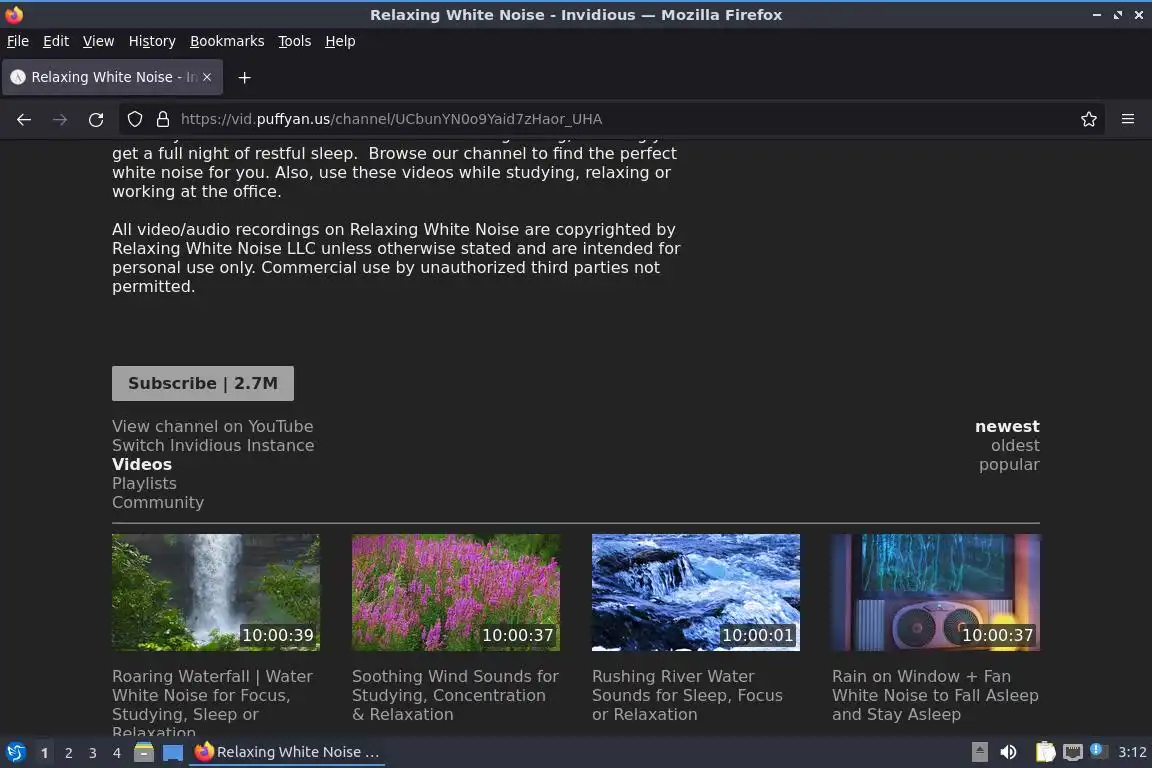Open the tracking protection shield icon

click(134, 119)
